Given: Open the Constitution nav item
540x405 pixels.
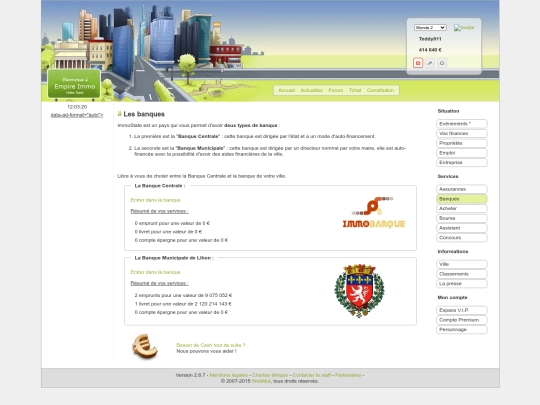Looking at the screenshot, I should 380,90.
